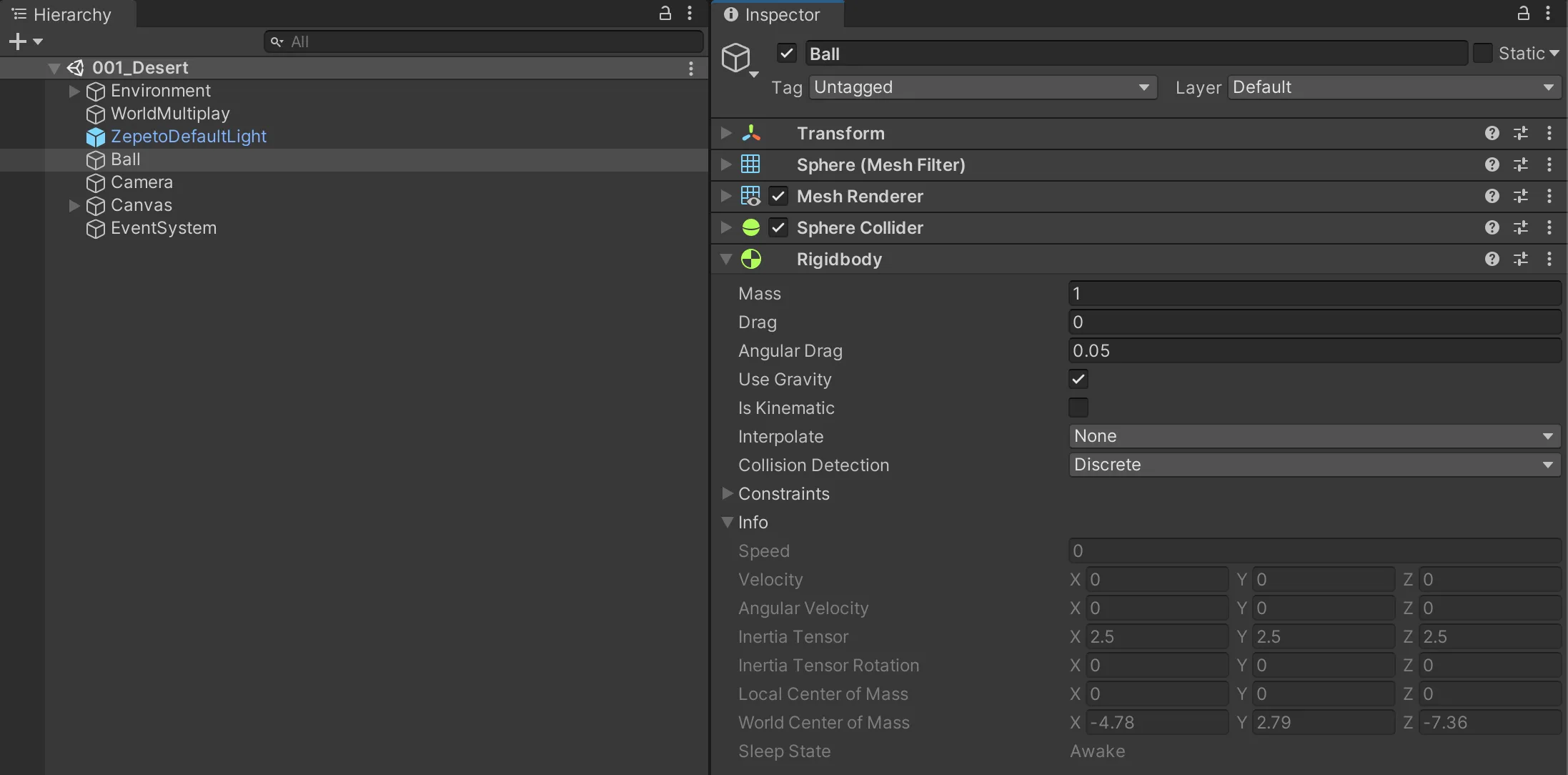Open the Static dropdown arrow
Image resolution: width=1568 pixels, height=775 pixels.
tap(1554, 54)
